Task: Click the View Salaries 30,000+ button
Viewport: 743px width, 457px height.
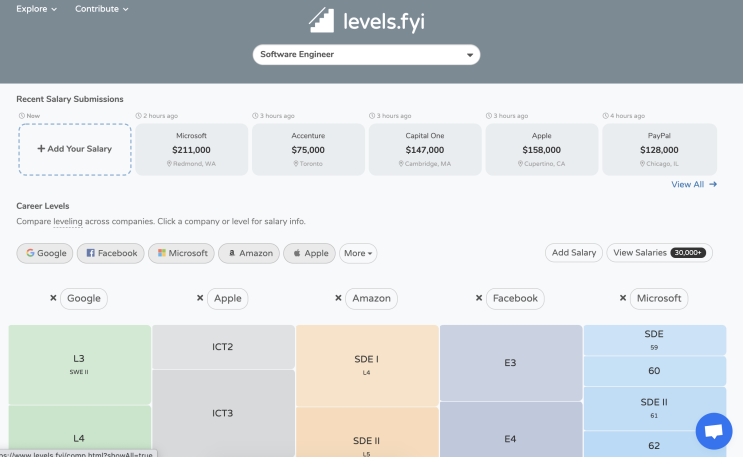Action: [x=660, y=253]
